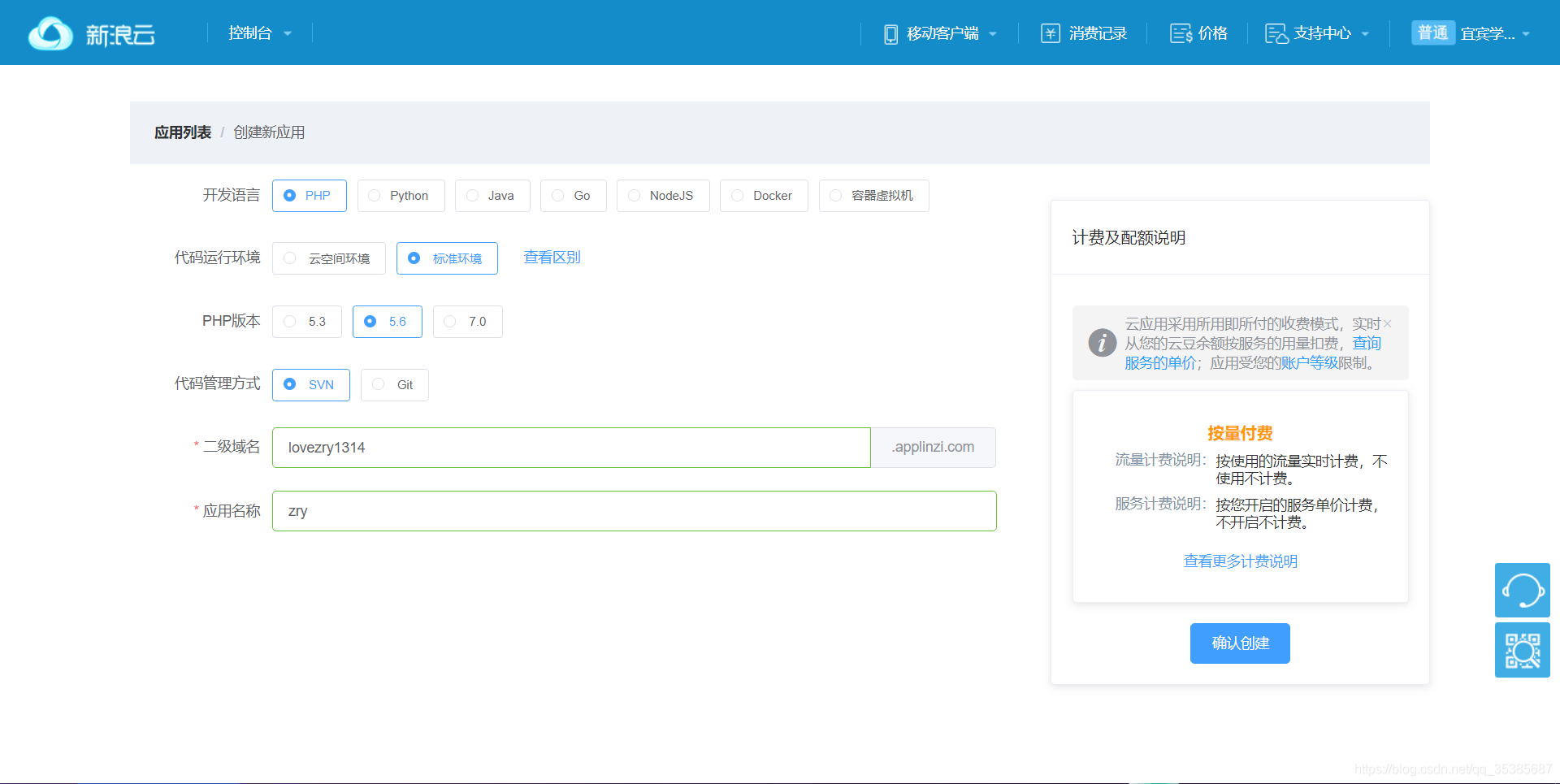
Task: Click the price list icon
Action: pyautogui.click(x=1181, y=33)
